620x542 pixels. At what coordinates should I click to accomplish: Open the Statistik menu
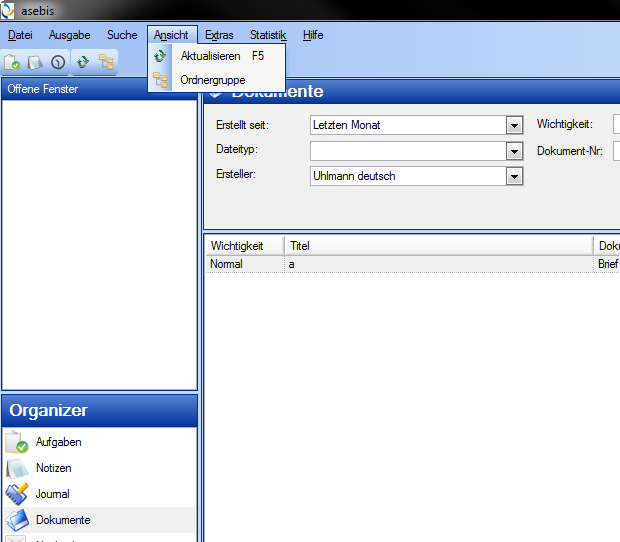pyautogui.click(x=268, y=35)
